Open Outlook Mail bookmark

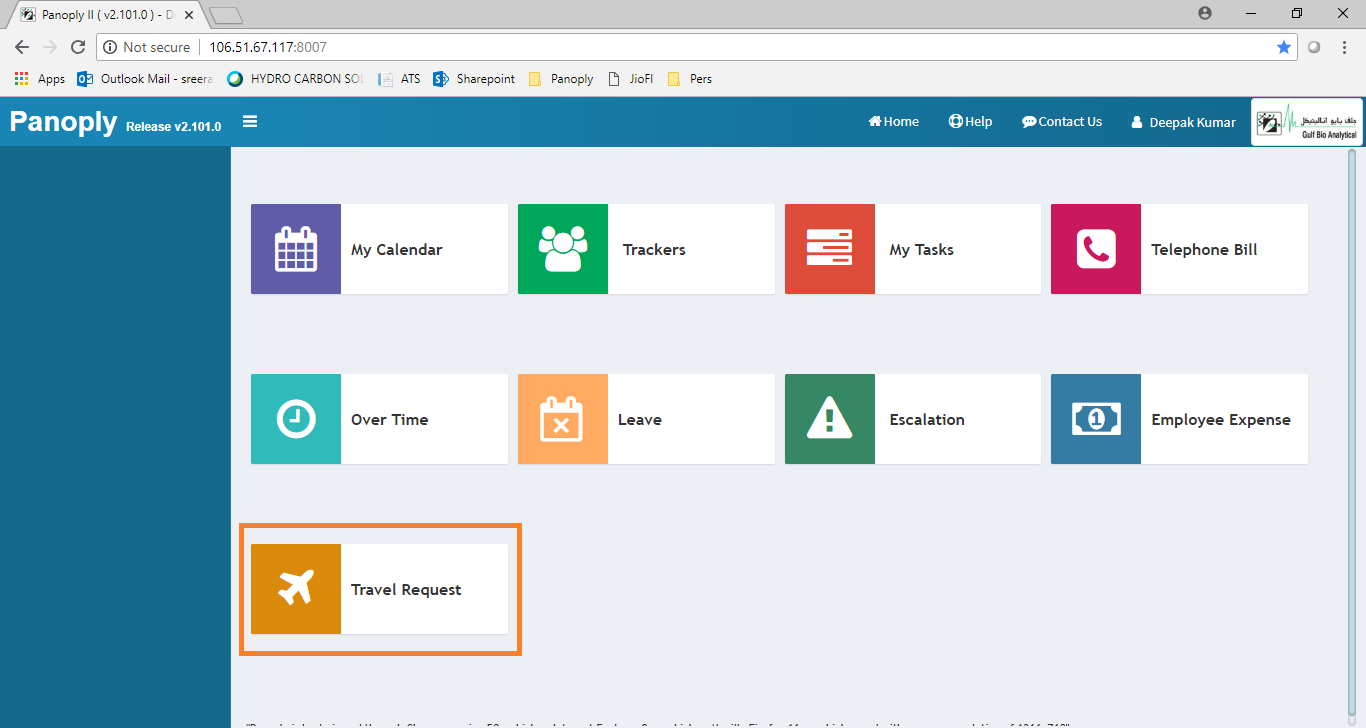pos(145,79)
